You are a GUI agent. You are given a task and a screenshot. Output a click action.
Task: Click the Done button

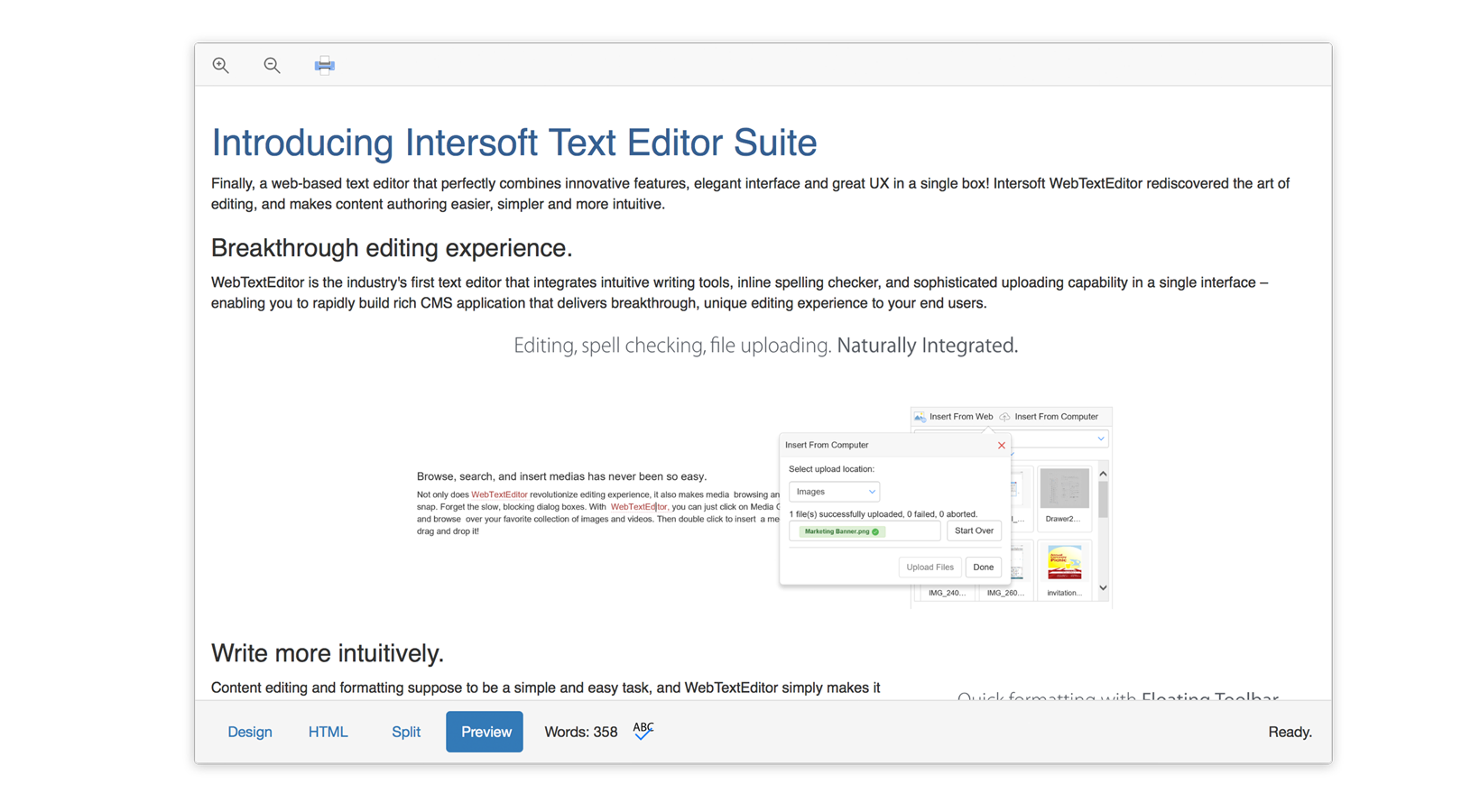coord(983,567)
